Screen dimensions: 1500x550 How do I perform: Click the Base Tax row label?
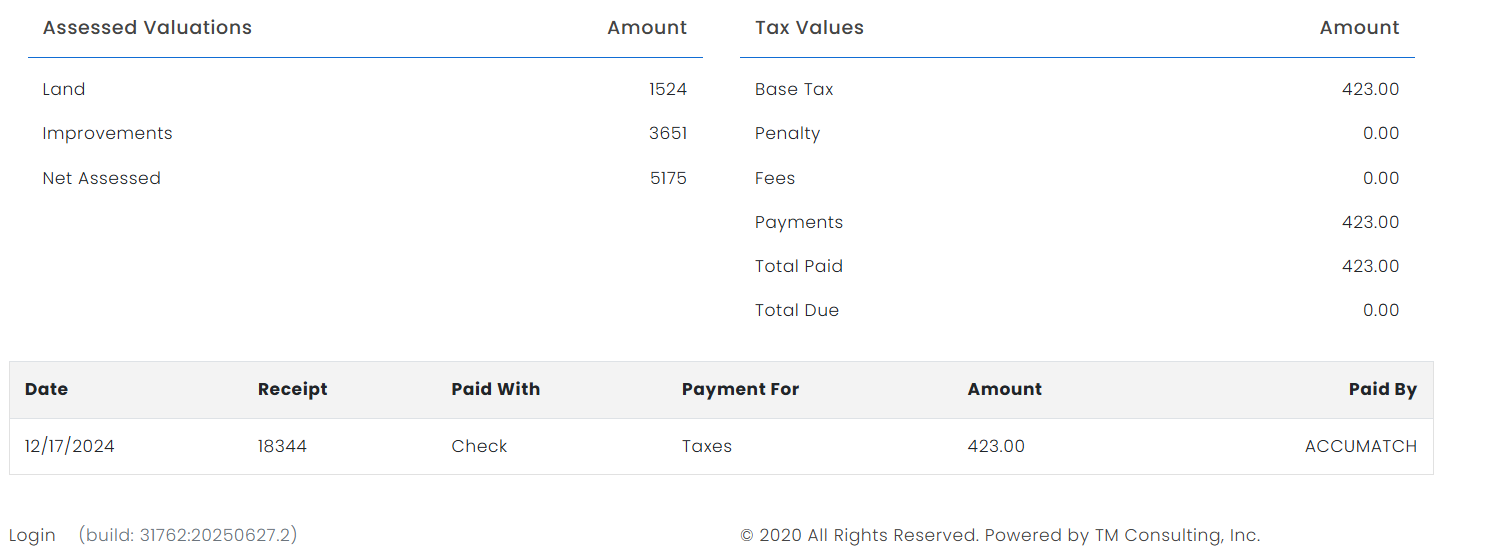coord(794,89)
